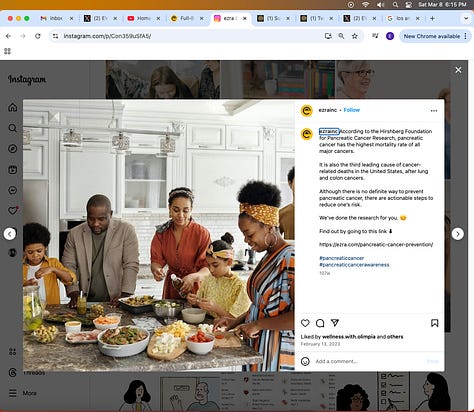Open macOS Spotlight search in menu bar
Image resolution: width=474 pixels, height=412 pixels.
pos(395,5)
